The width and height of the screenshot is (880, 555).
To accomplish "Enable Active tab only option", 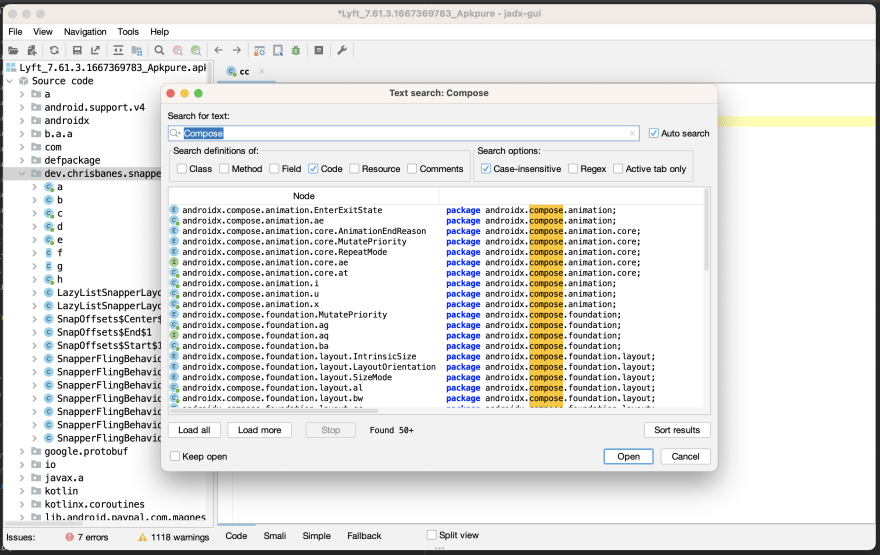I will pyautogui.click(x=618, y=168).
